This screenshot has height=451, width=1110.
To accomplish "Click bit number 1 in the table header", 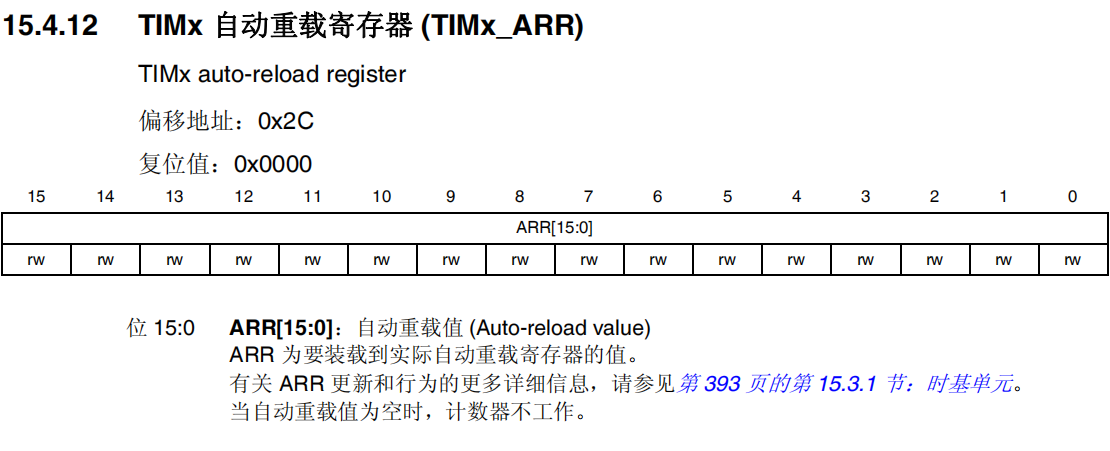I will 1003,197.
